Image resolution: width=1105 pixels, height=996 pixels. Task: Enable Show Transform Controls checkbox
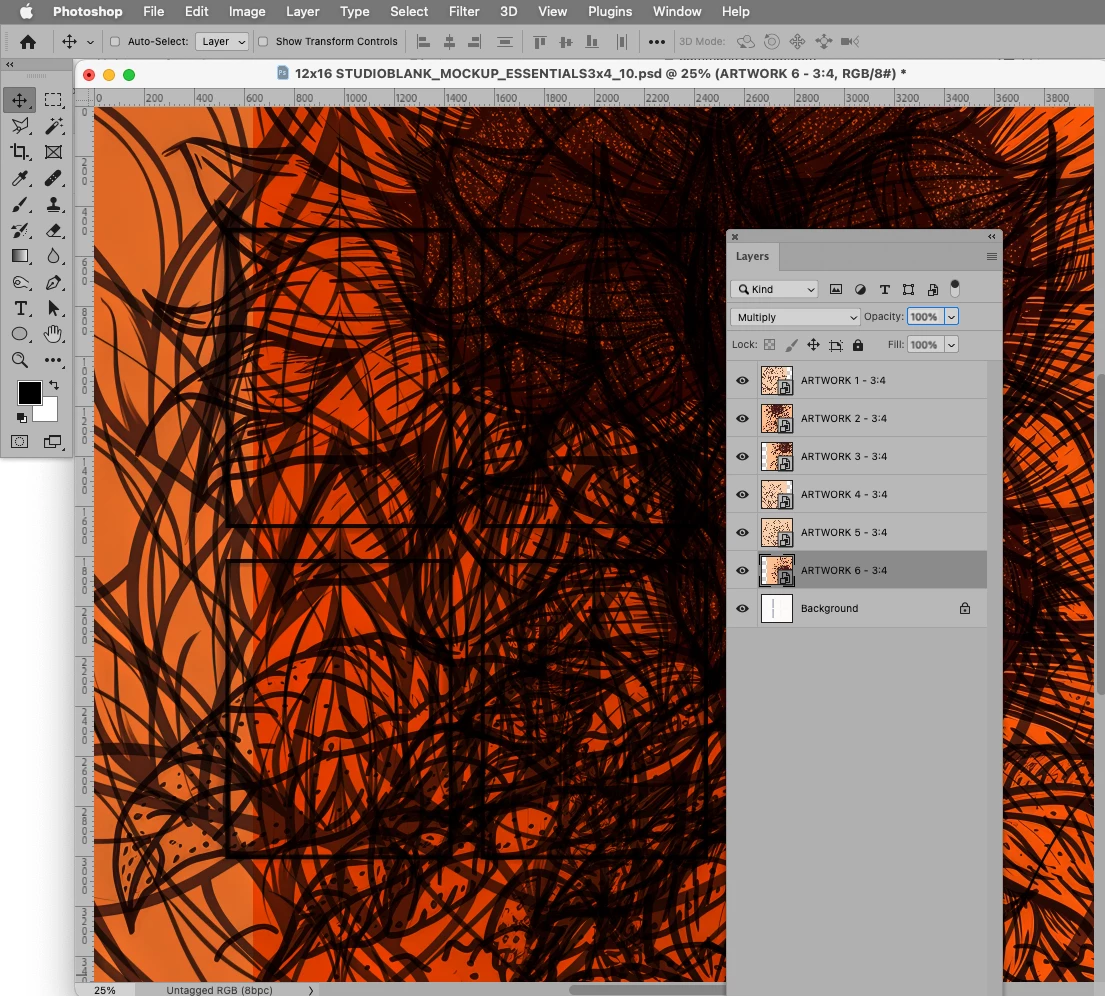click(263, 42)
